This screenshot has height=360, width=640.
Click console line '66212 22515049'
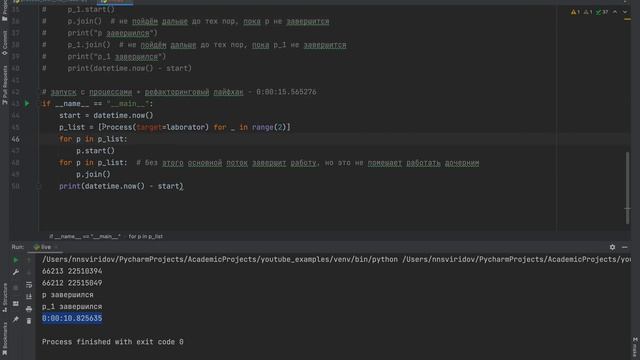click(x=72, y=283)
